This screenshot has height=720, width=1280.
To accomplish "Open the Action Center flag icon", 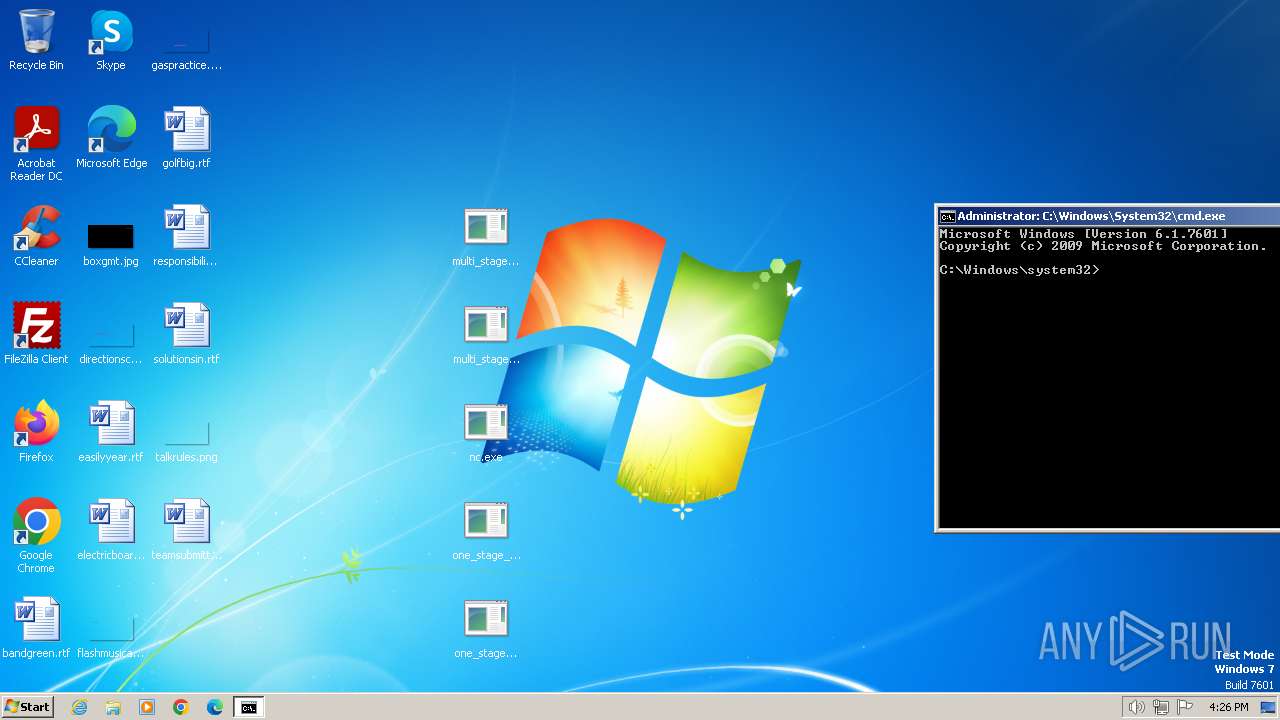I will 1185,707.
